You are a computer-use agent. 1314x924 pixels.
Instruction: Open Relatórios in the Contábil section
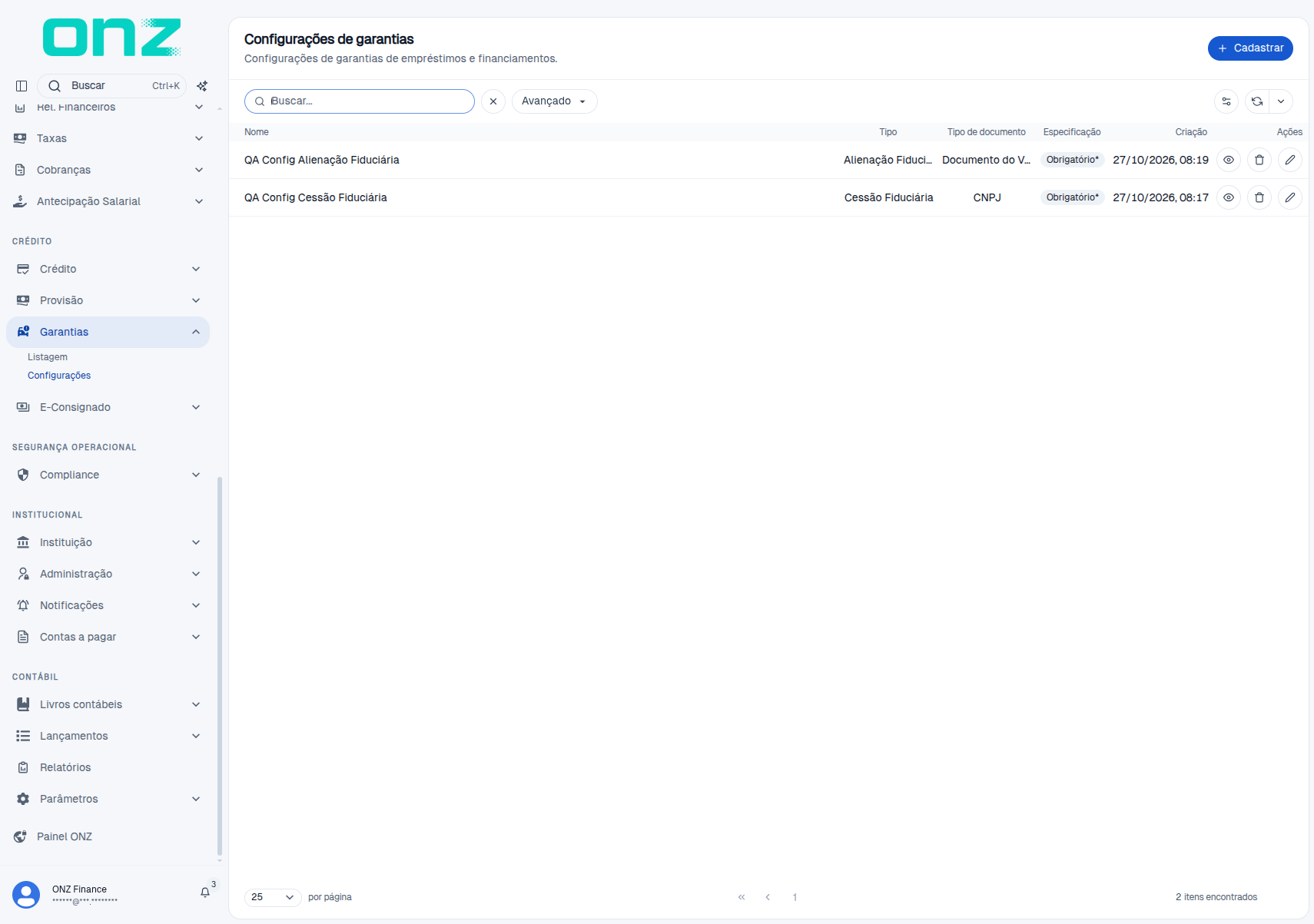(x=108, y=767)
